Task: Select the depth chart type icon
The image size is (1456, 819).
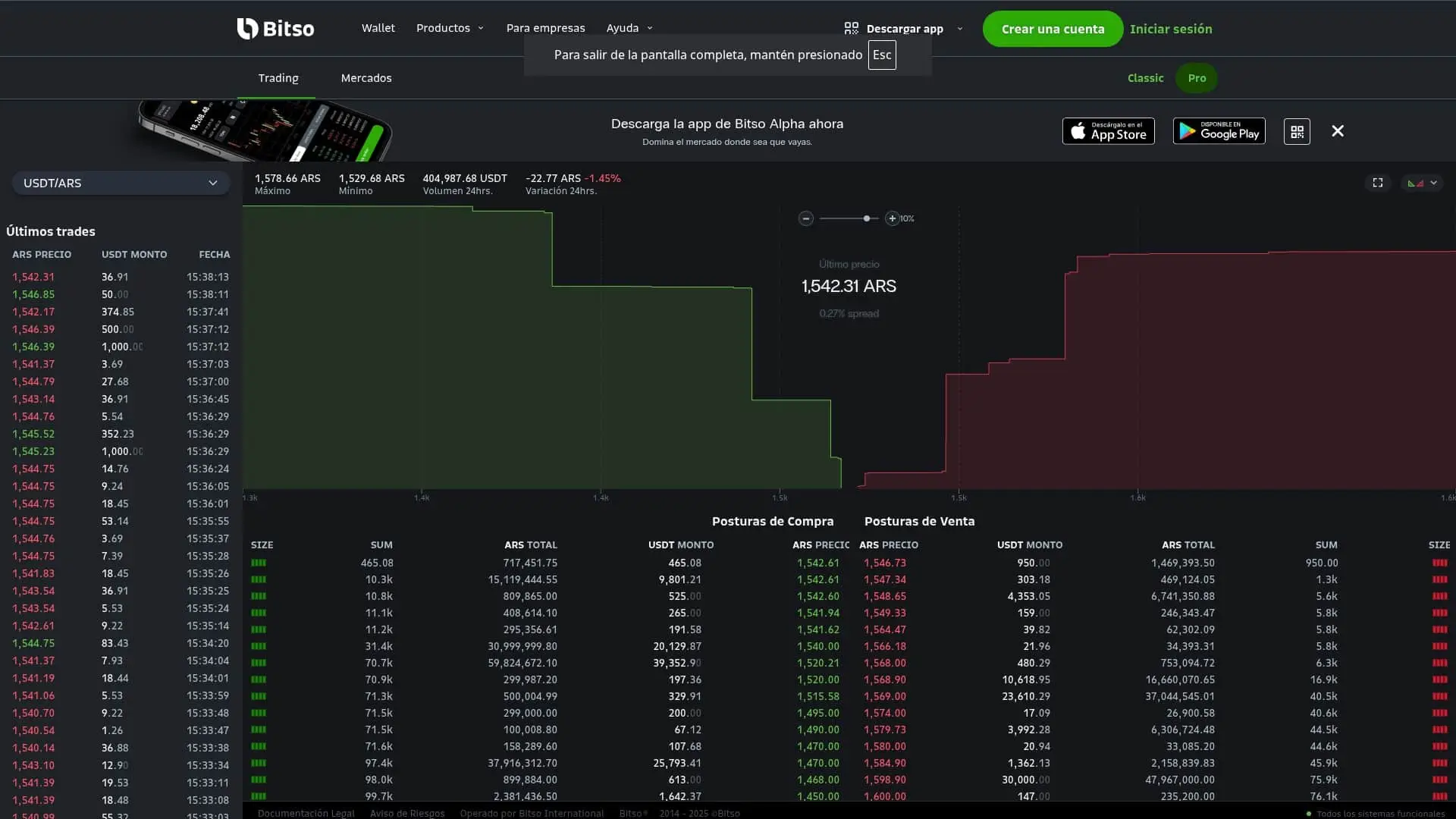Action: click(x=1415, y=182)
